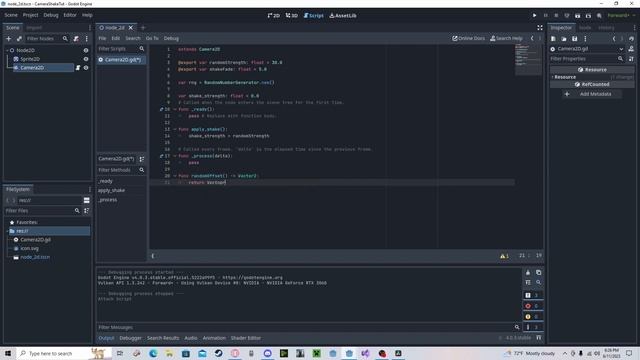Open the script editor Go To menu
This screenshot has height=360, width=640.
coord(152,38)
